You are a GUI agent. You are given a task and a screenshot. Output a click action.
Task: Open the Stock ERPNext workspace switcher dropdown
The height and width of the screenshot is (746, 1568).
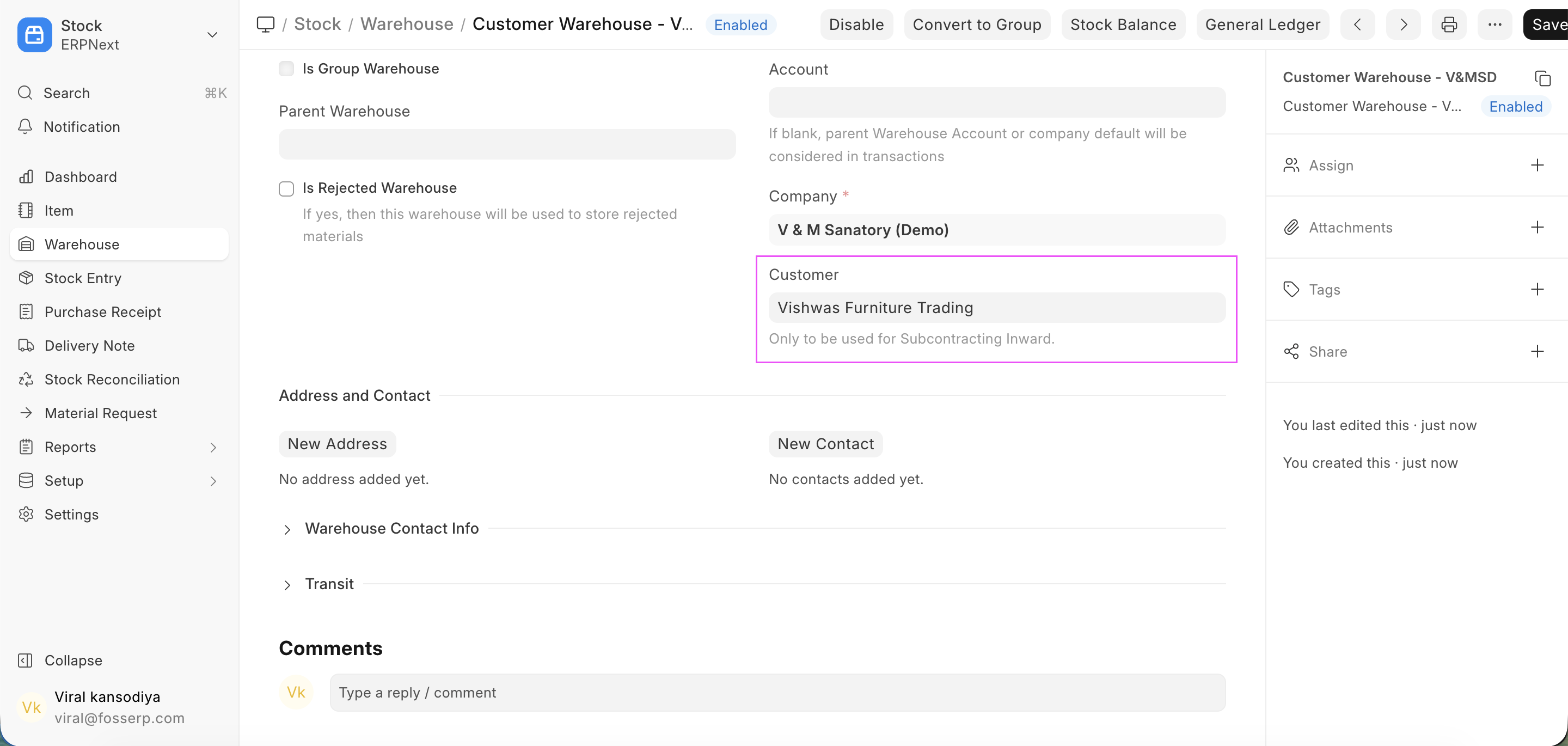212,35
